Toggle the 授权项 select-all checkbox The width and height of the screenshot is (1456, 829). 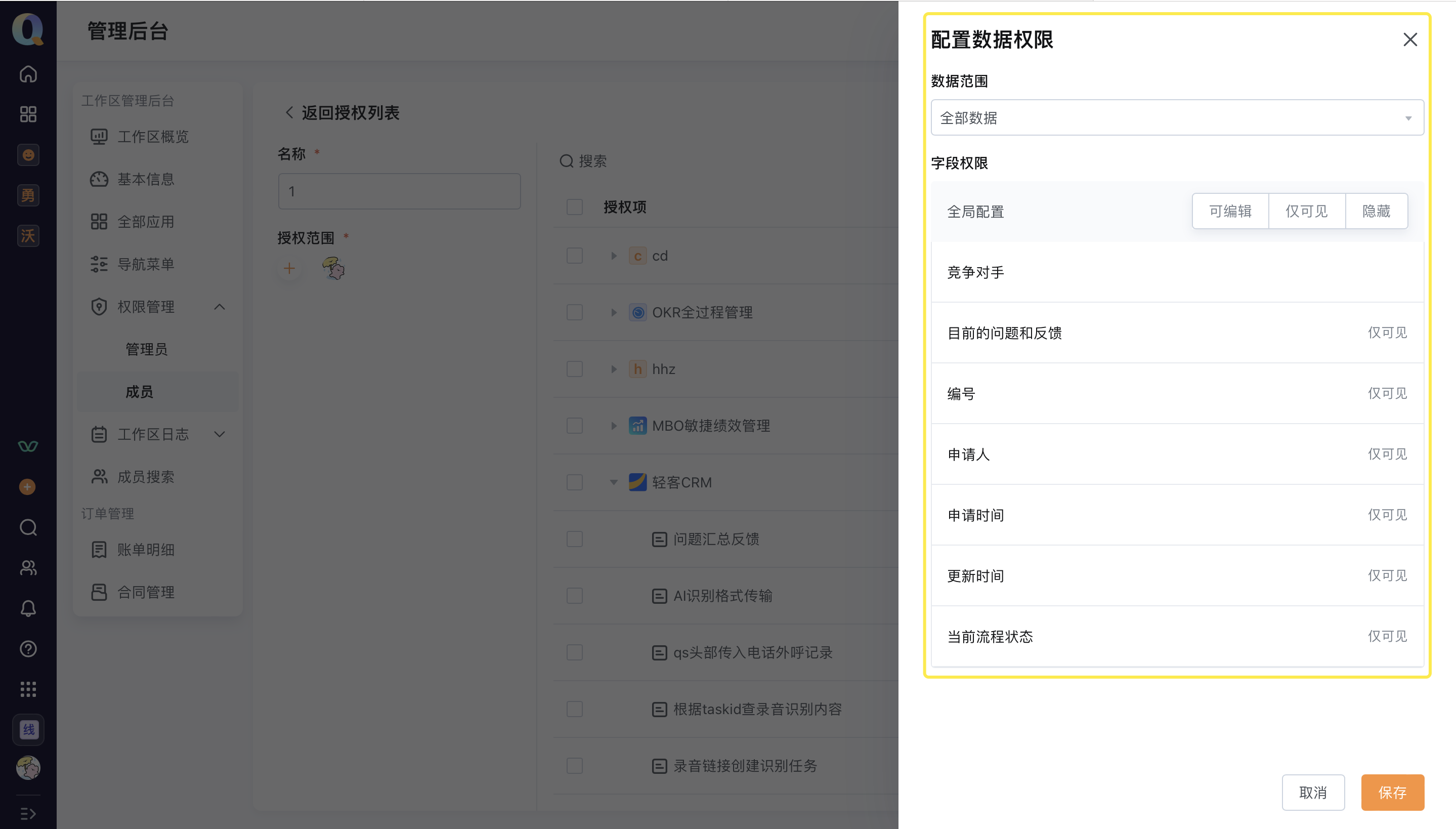pos(575,206)
